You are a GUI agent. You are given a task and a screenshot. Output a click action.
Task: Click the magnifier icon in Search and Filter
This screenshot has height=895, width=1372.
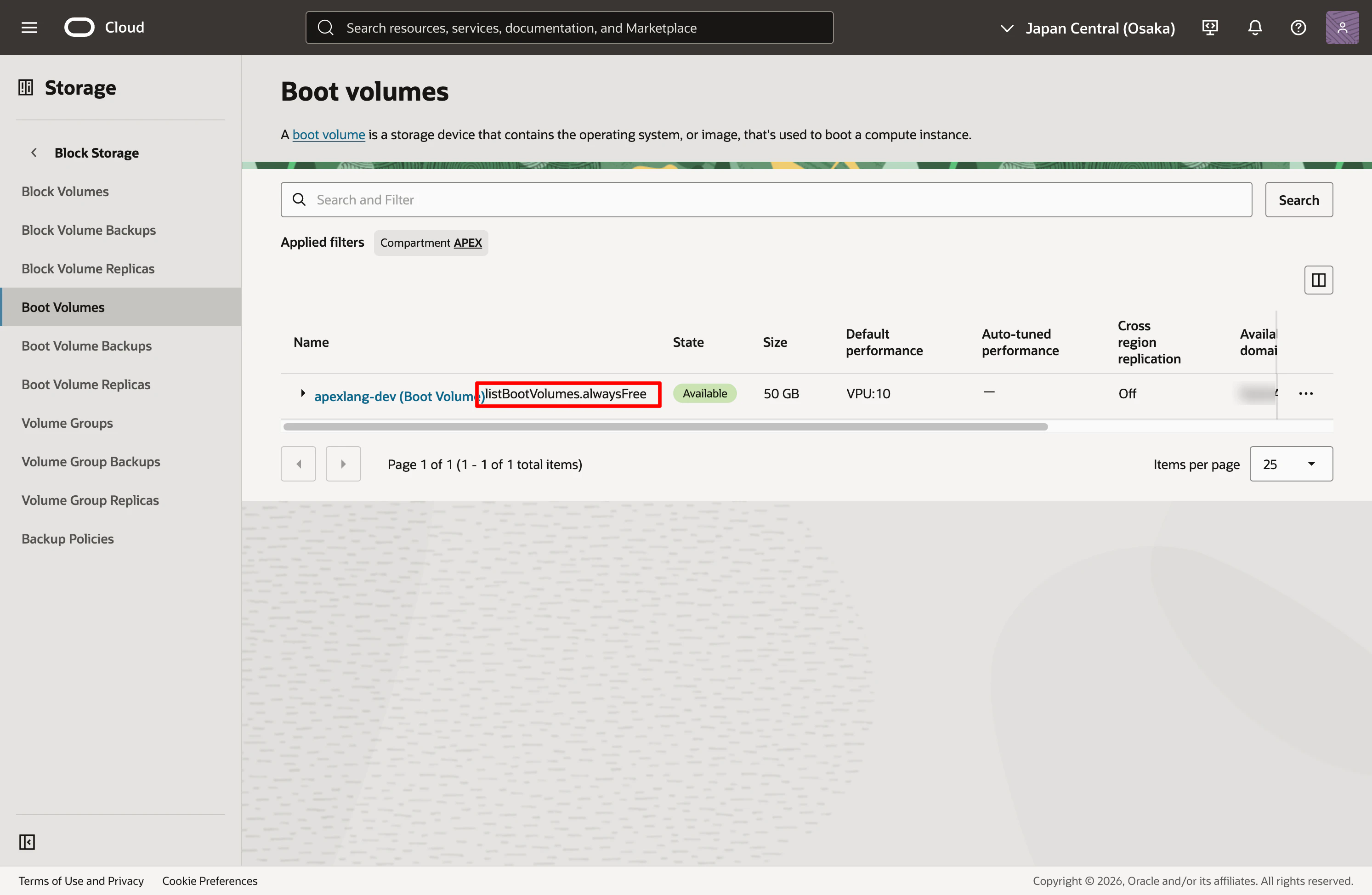(x=299, y=199)
